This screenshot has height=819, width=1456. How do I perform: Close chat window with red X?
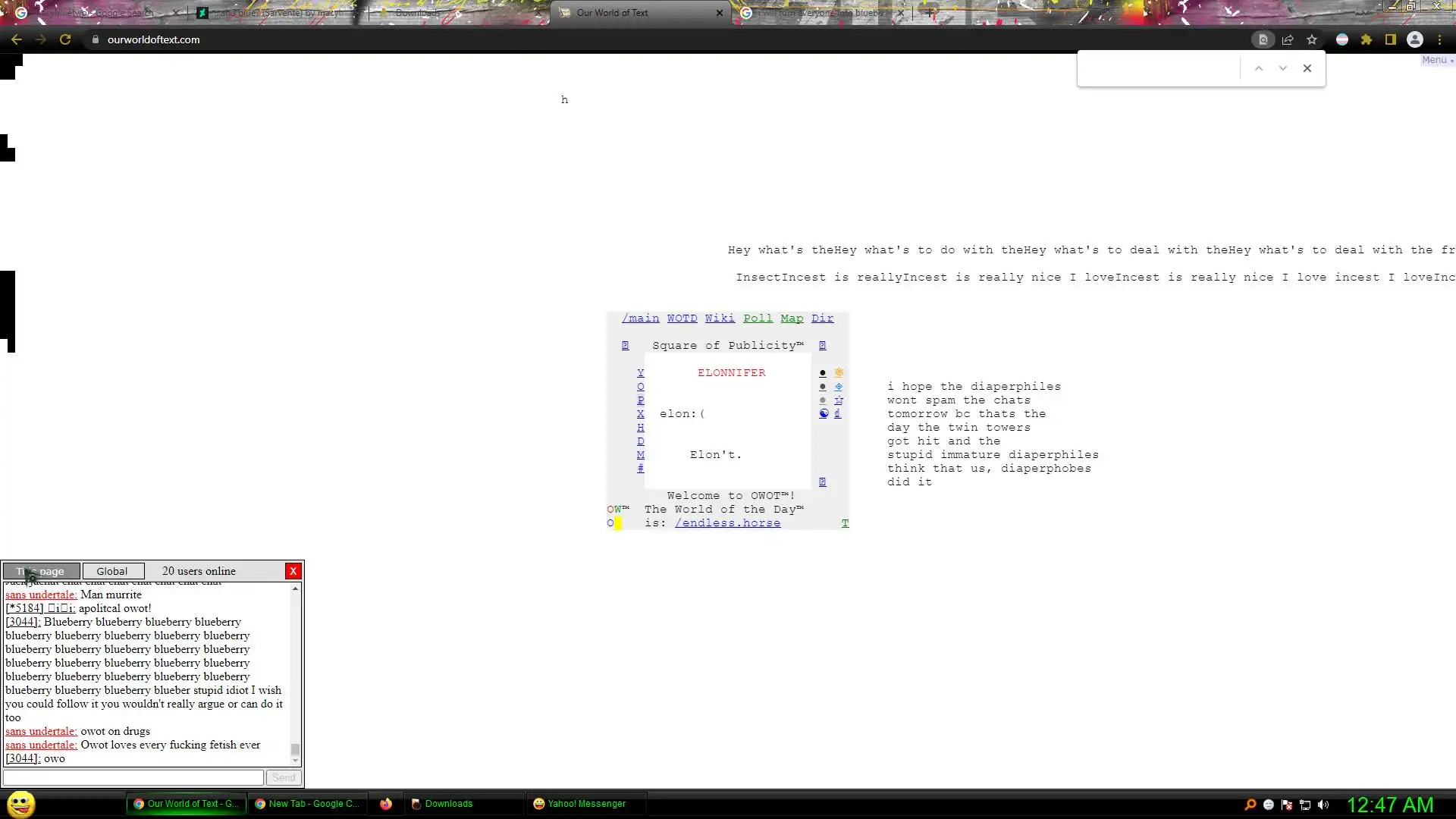[293, 571]
